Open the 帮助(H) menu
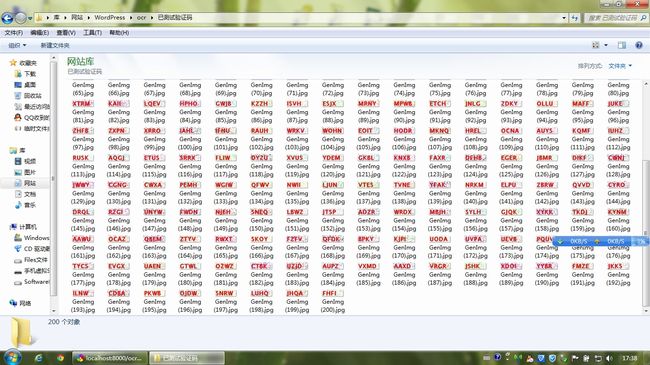 [119, 32]
